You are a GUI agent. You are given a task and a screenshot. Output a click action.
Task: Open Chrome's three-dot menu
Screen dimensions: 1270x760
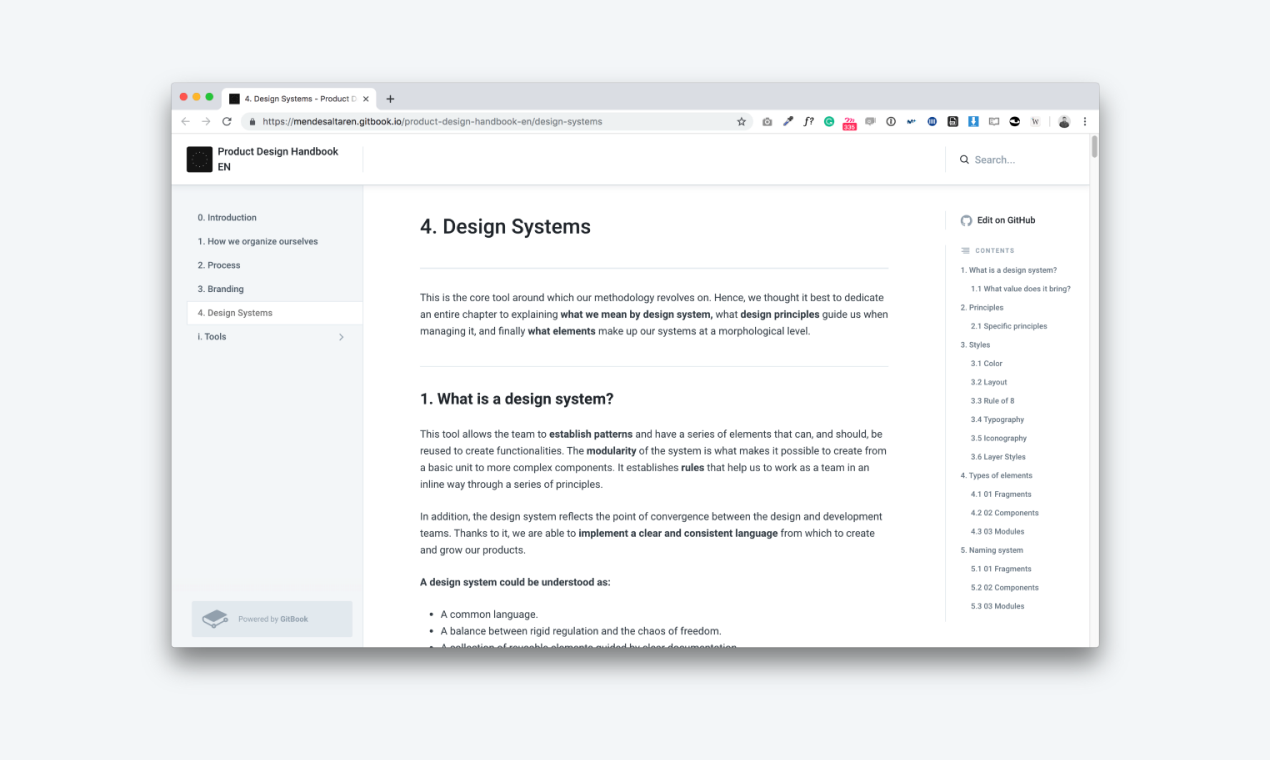coord(1084,121)
